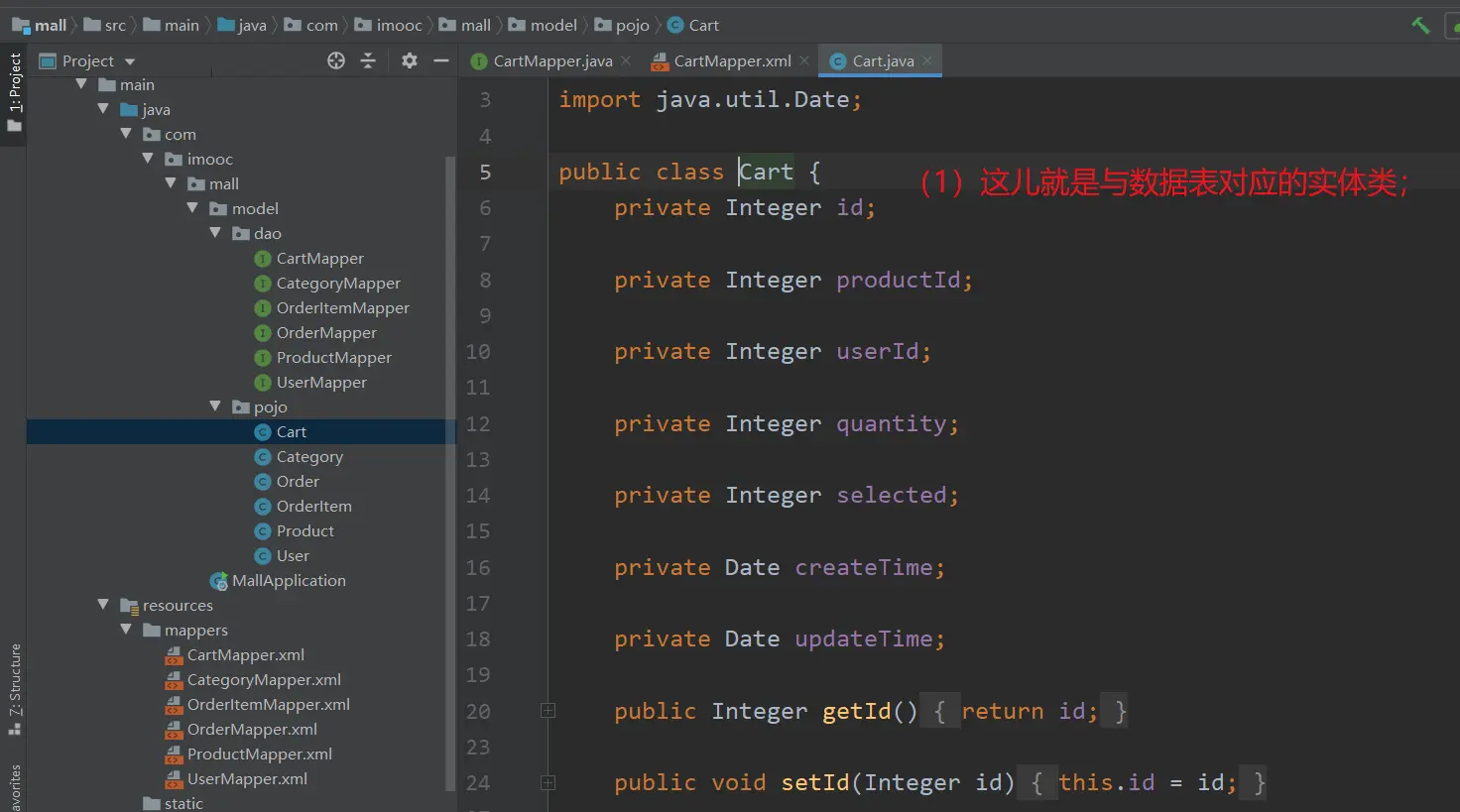Image resolution: width=1460 pixels, height=812 pixels.
Task: Collapse the dao folder in tree
Action: [216, 233]
